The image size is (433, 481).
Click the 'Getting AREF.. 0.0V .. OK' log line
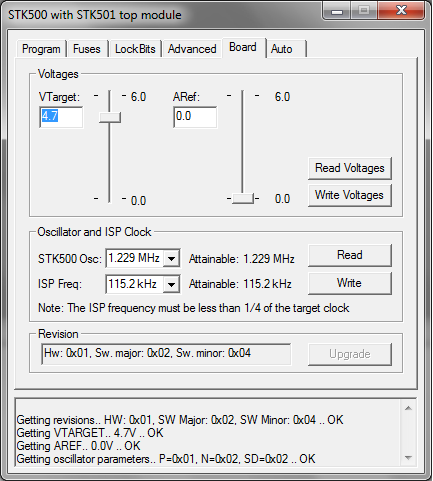pyautogui.click(x=79, y=446)
